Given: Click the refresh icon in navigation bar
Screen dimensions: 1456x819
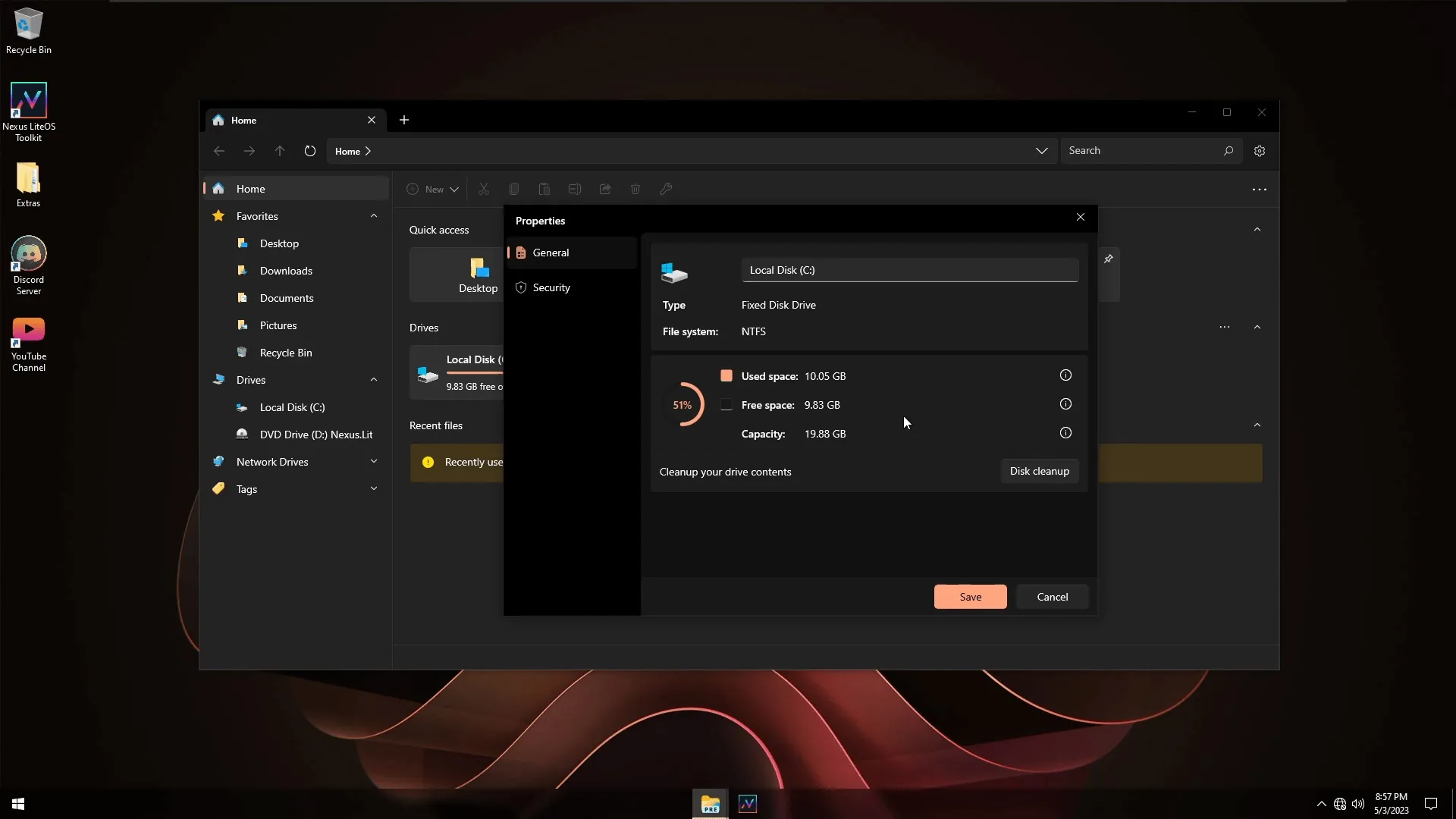Looking at the screenshot, I should coord(309,151).
